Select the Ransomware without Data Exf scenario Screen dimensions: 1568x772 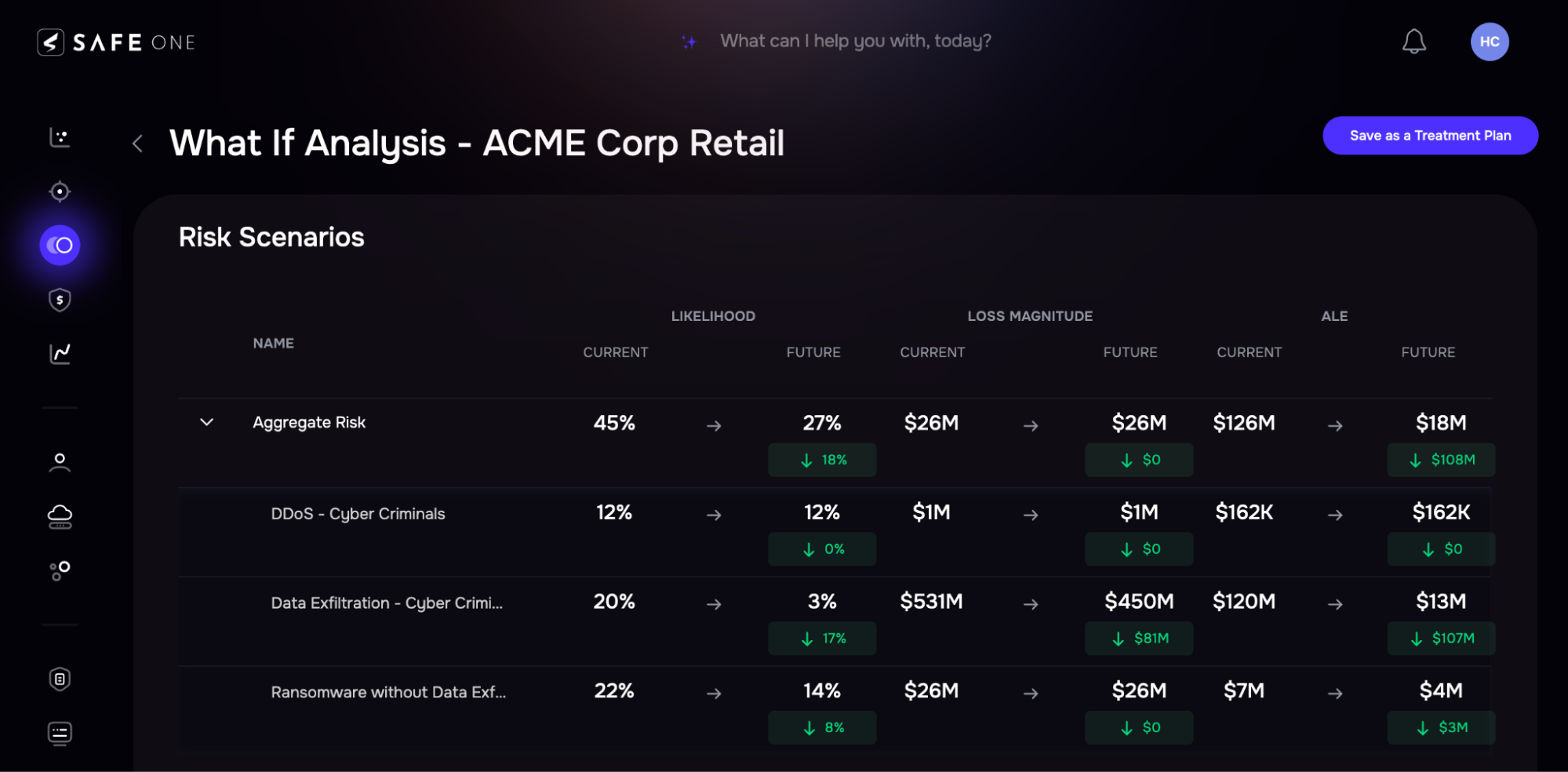point(388,693)
